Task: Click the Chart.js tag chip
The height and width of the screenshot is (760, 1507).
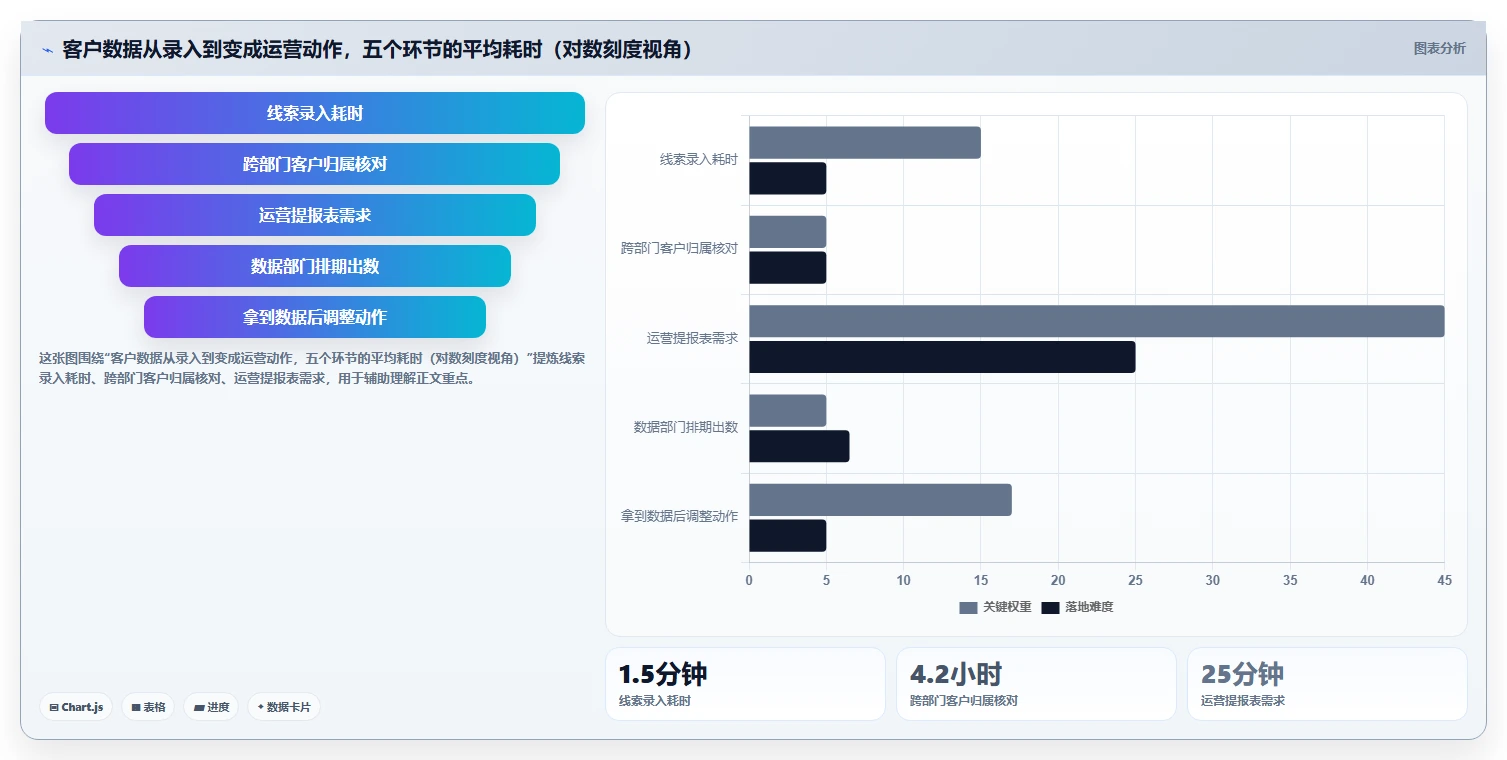Action: (77, 707)
